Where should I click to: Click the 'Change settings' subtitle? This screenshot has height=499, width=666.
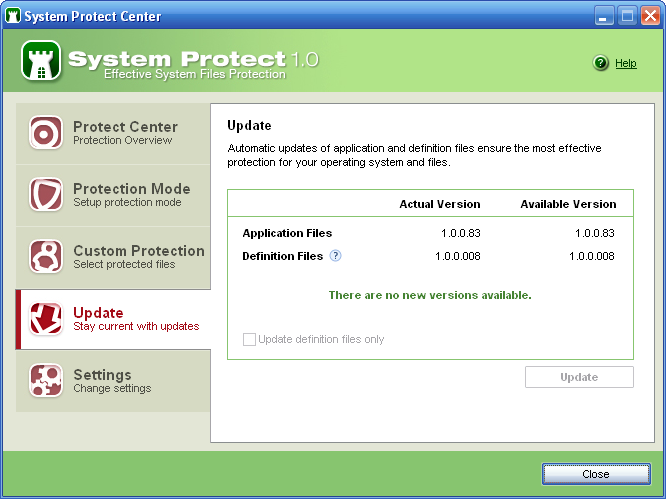(x=112, y=388)
